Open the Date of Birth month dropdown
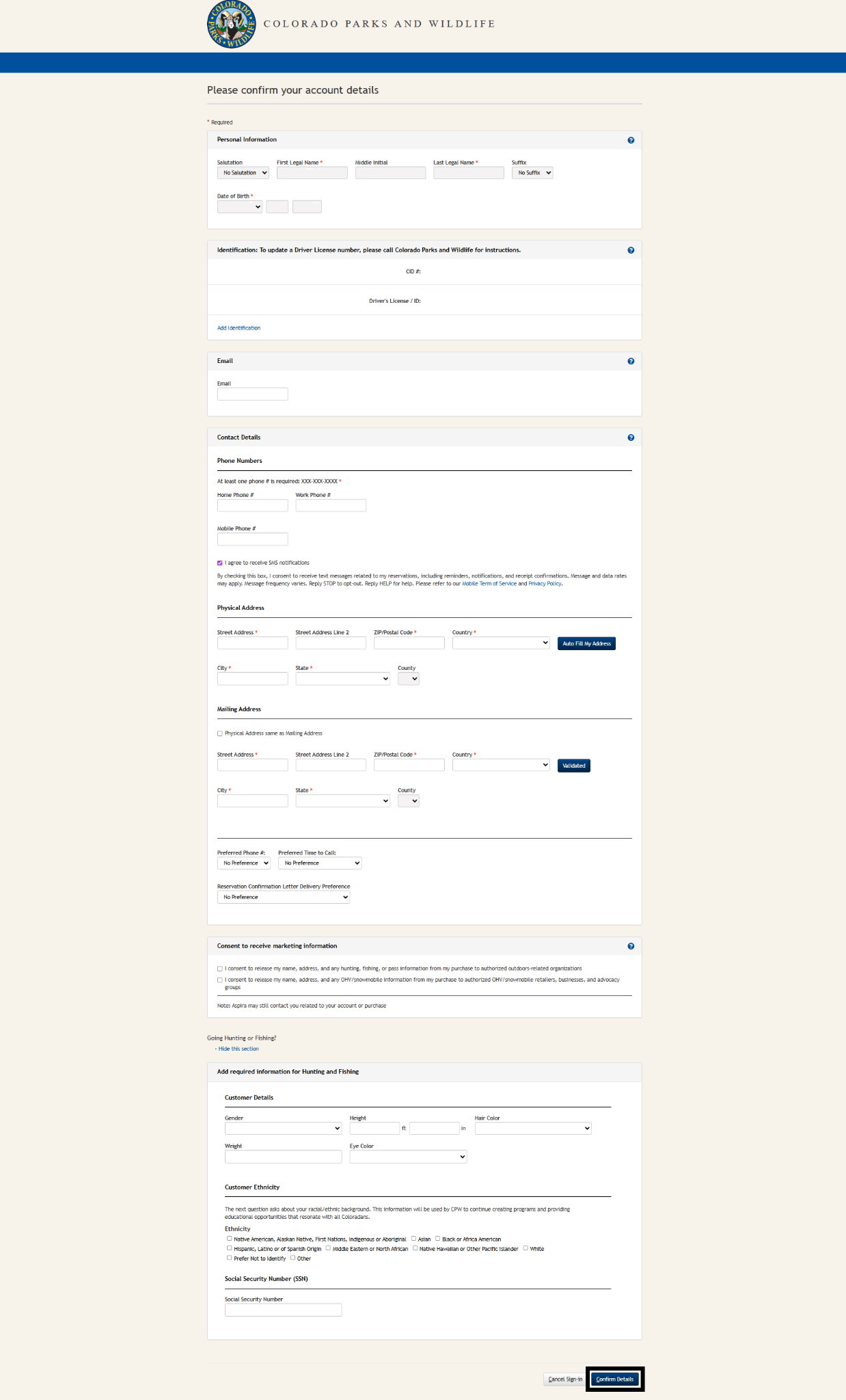Viewport: 846px width, 1400px height. click(x=239, y=206)
